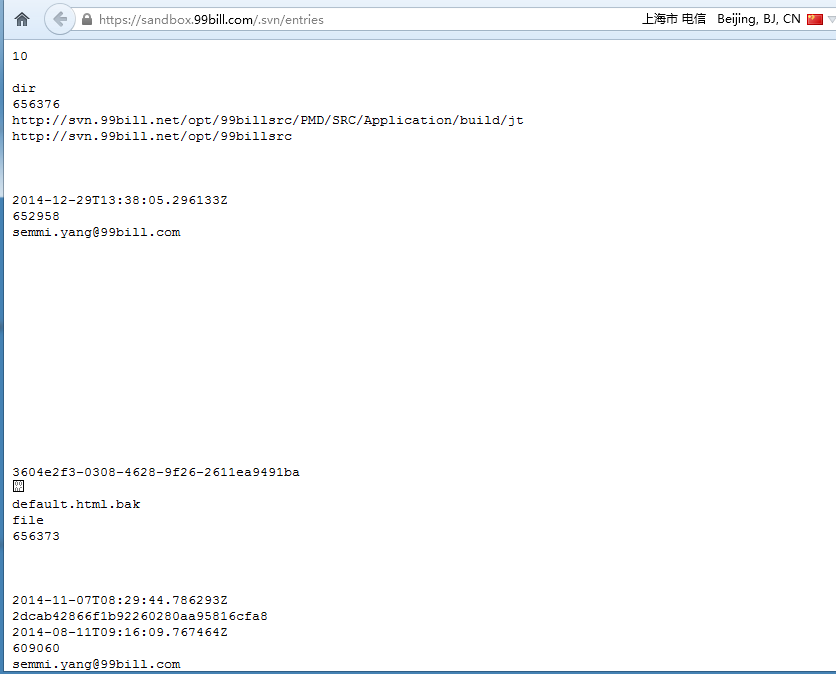
Task: Click the China flag icon
Action: [815, 20]
